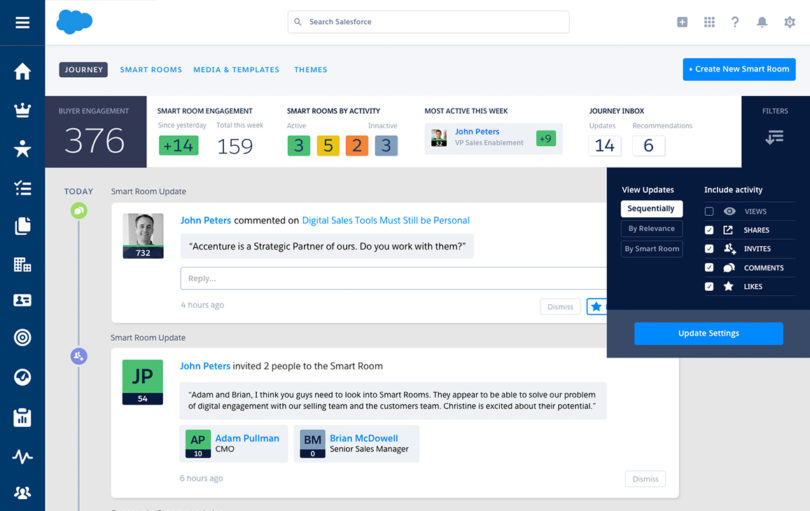Open the checklist tasks icon in the sidebar
810x511 pixels.
point(22,188)
